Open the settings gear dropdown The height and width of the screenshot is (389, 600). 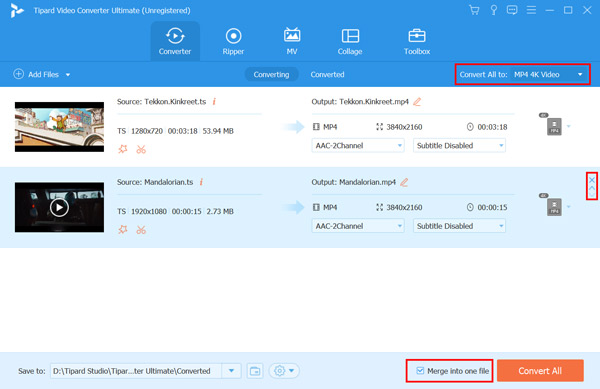click(284, 371)
